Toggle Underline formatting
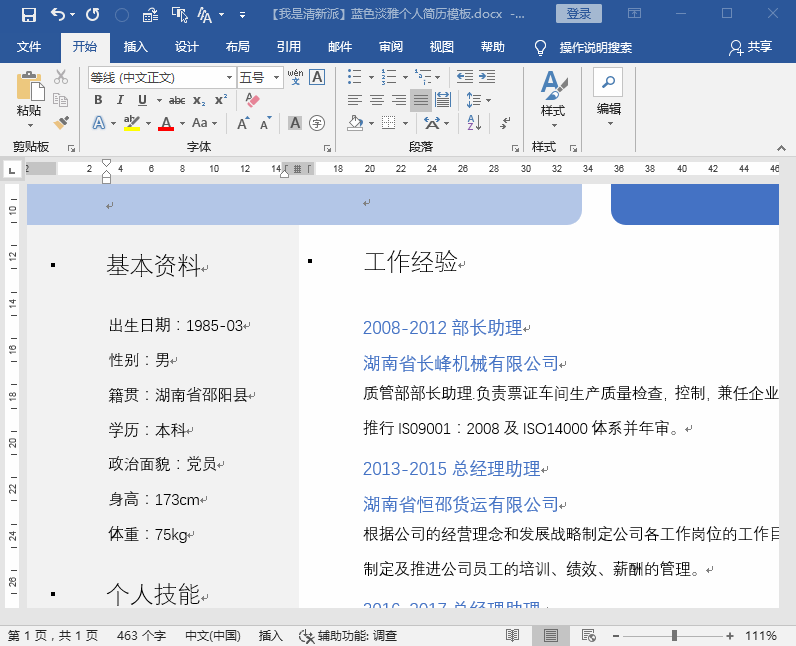Image resolution: width=796 pixels, height=646 pixels. [142, 100]
